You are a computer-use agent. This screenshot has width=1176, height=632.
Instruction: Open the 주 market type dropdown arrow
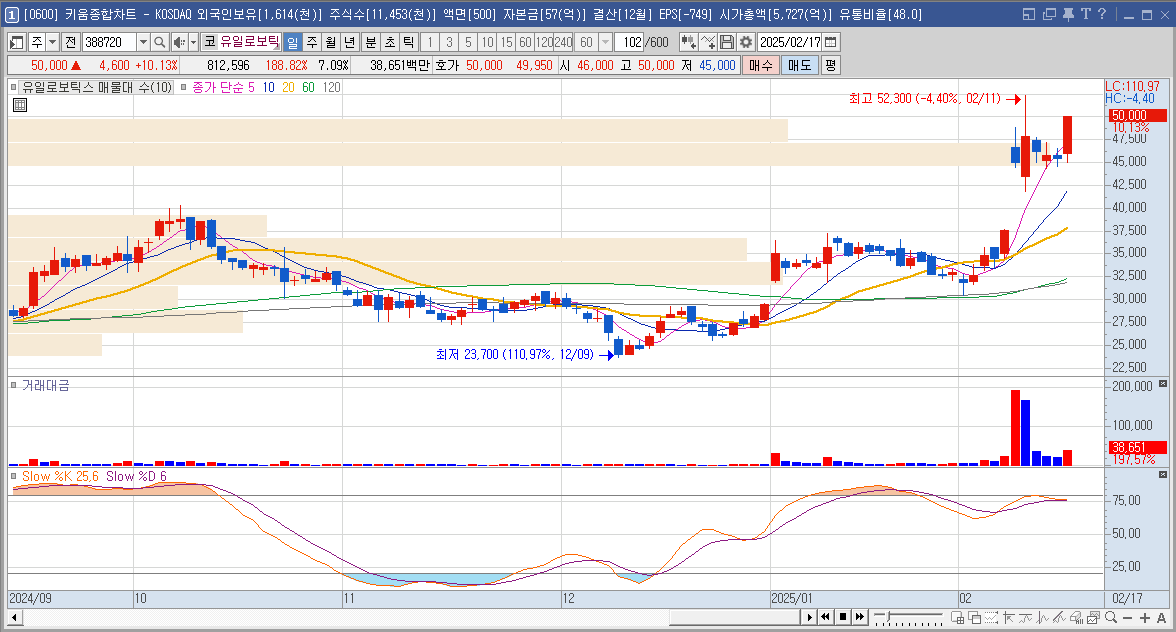(52, 43)
